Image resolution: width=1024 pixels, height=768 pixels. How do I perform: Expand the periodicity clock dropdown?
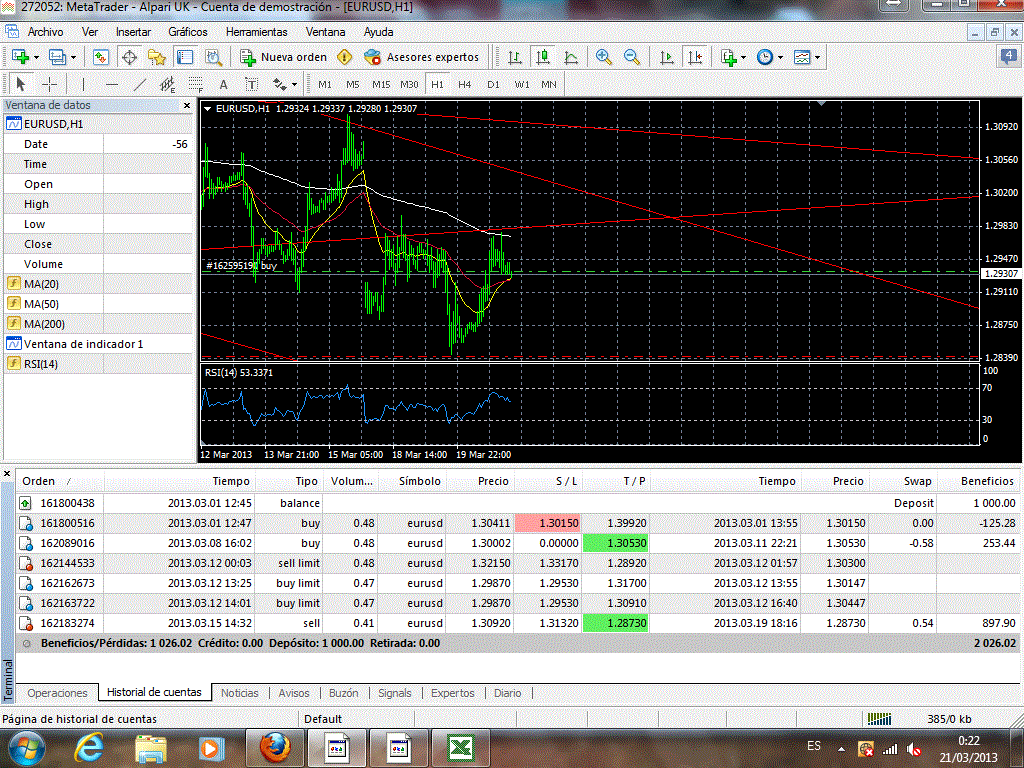click(769, 57)
